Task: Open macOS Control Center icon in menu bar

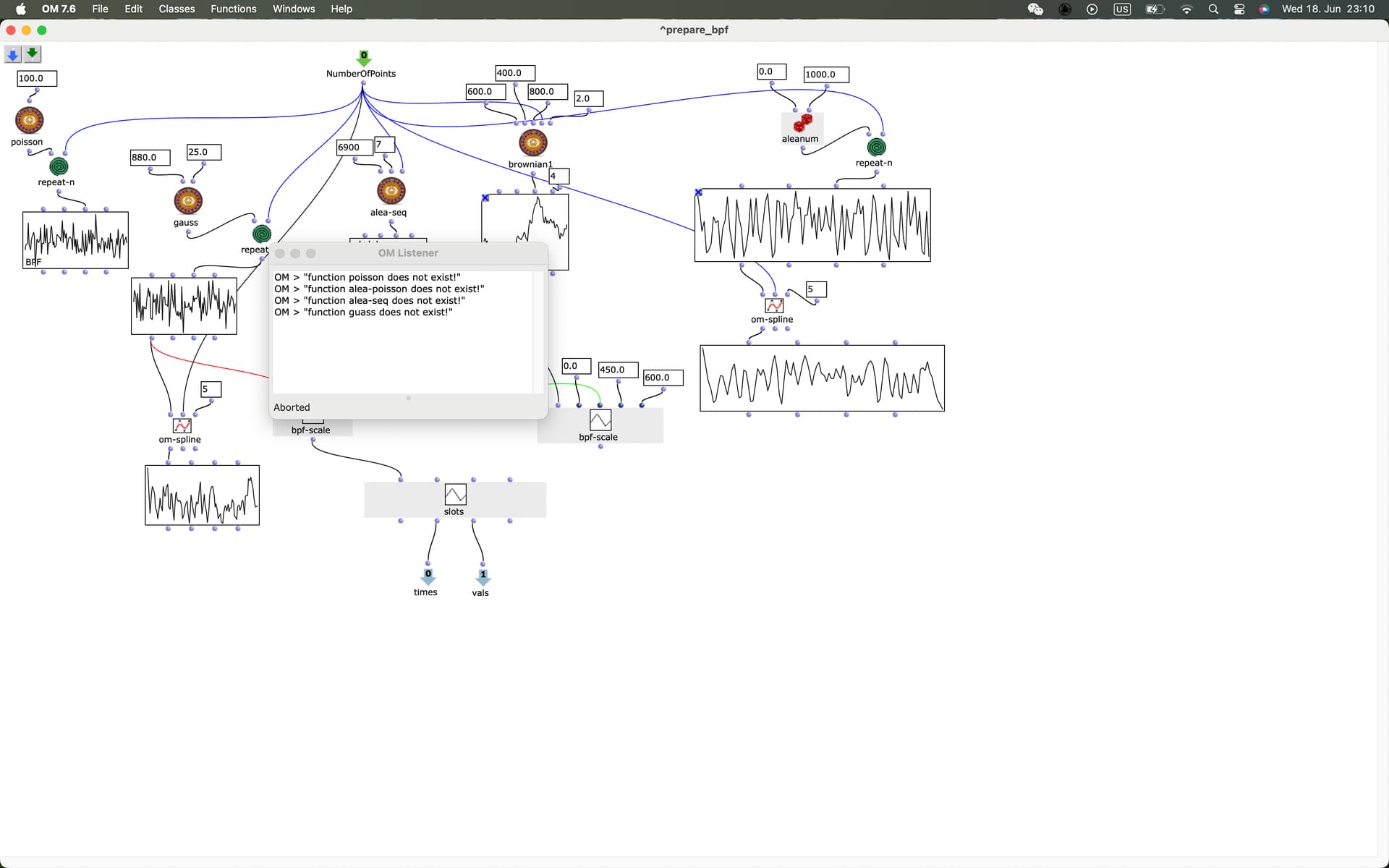Action: [x=1239, y=9]
